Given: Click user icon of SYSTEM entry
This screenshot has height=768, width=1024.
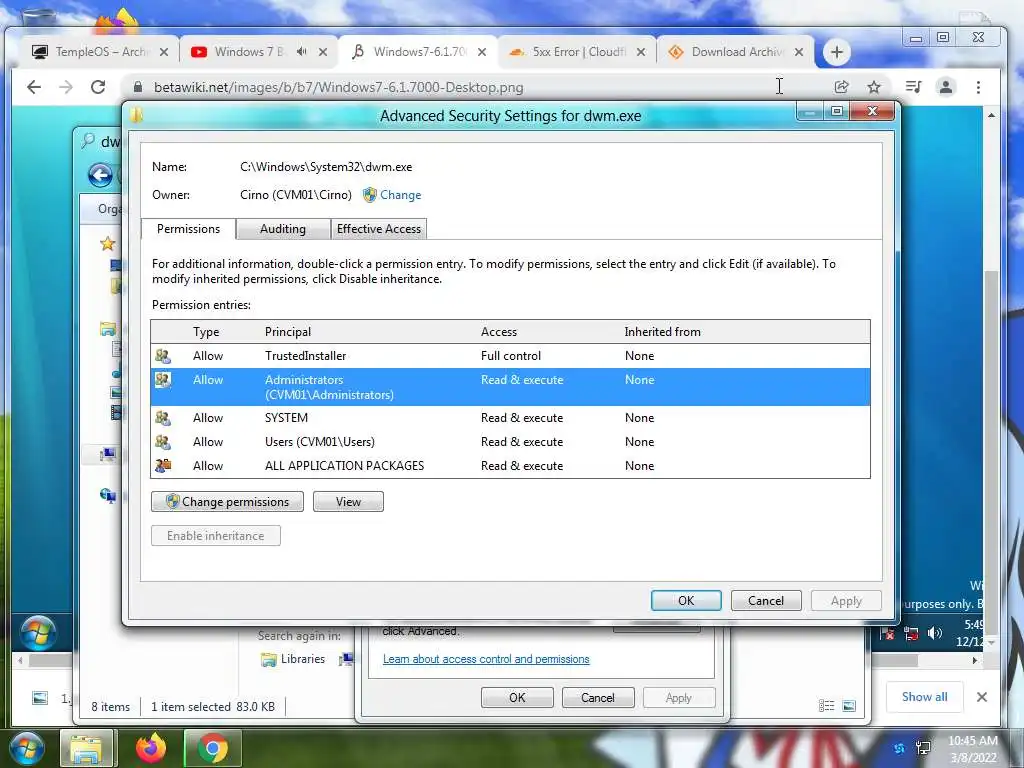Looking at the screenshot, I should [x=163, y=418].
